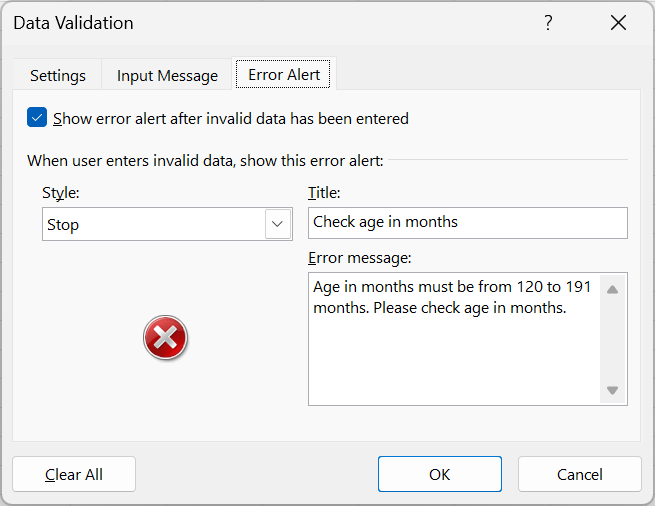The width and height of the screenshot is (655, 506).
Task: Uncheck the show error alert checkbox
Action: click(x=37, y=117)
